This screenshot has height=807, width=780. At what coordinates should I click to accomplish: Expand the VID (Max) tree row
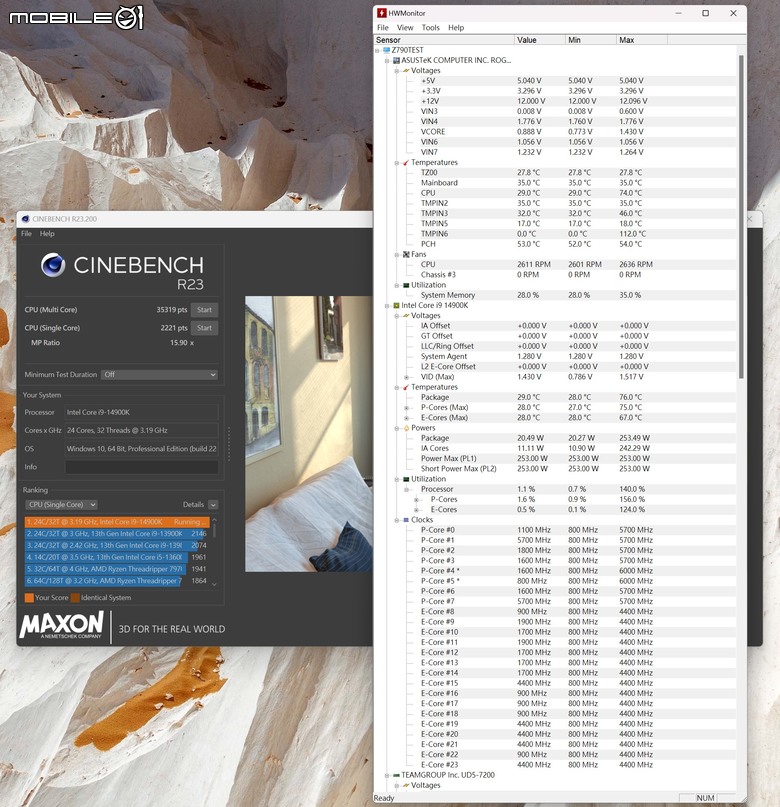point(406,377)
